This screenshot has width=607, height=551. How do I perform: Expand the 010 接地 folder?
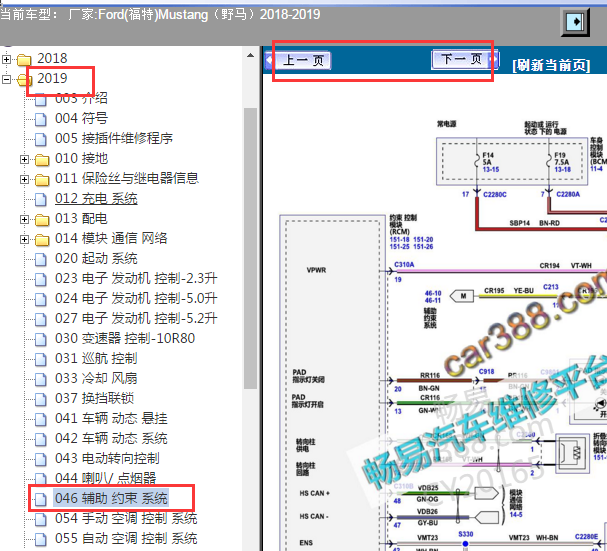[24, 159]
